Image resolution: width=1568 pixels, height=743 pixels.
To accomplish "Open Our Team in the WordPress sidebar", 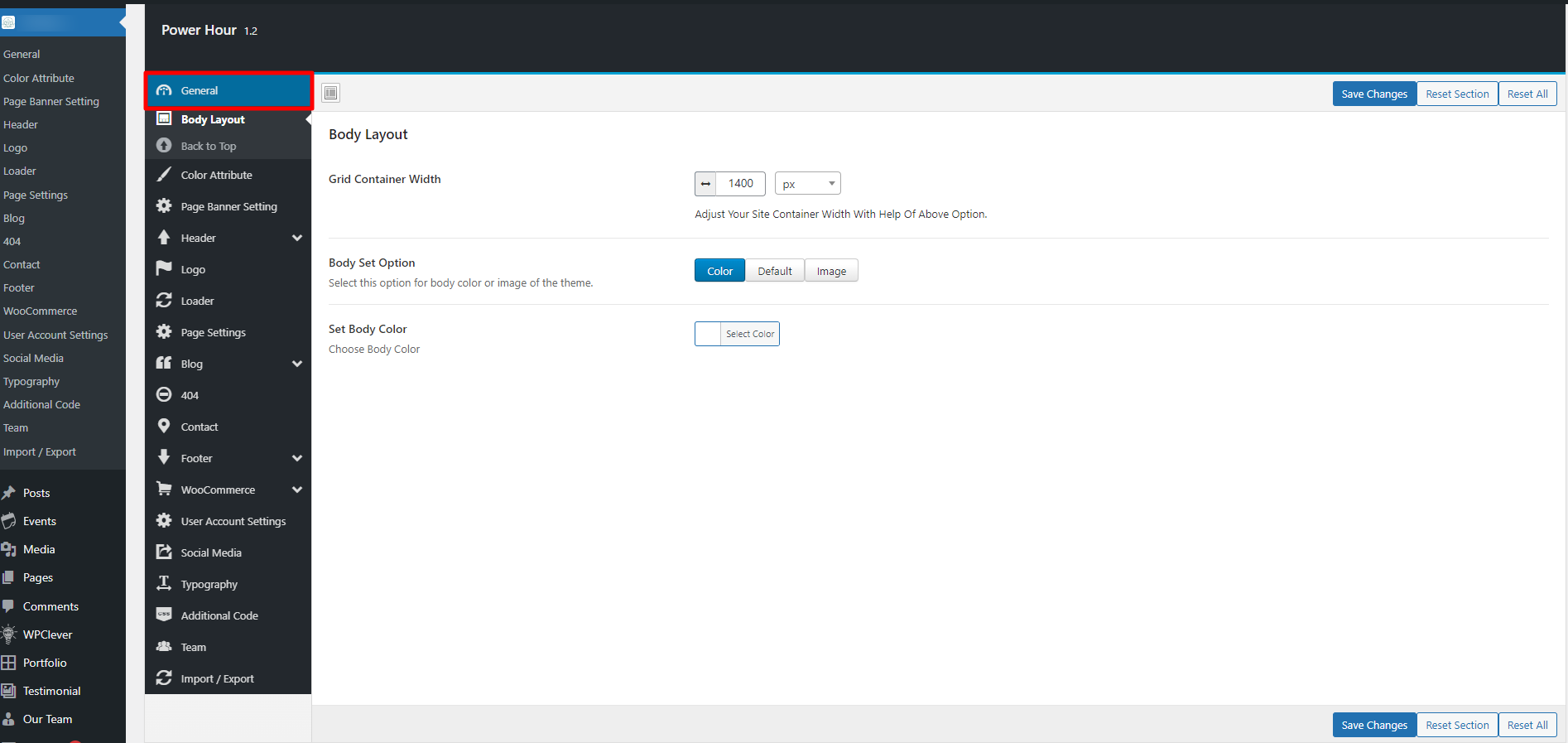I will tap(47, 719).
